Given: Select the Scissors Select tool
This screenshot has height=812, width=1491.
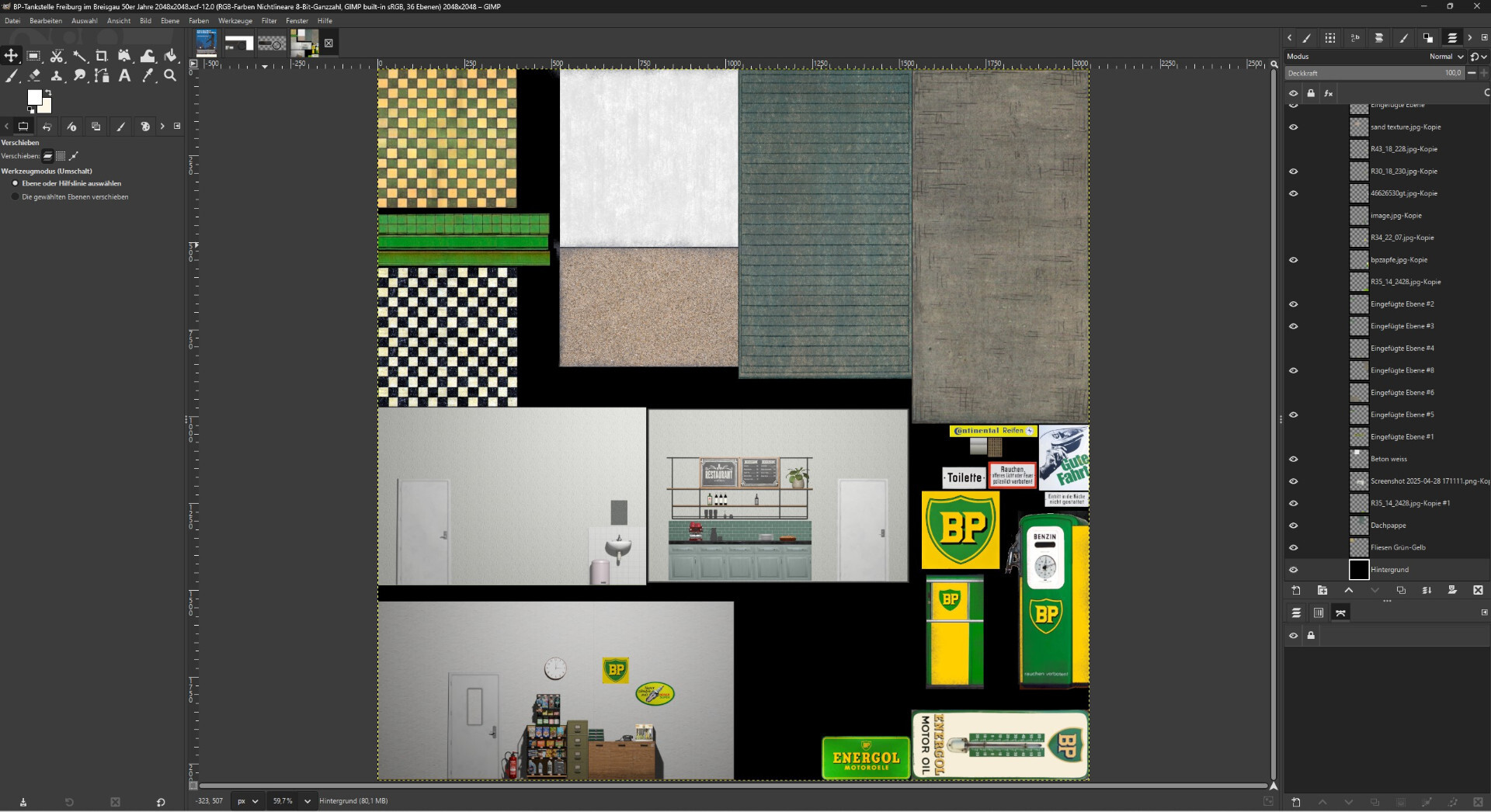Looking at the screenshot, I should [57, 56].
